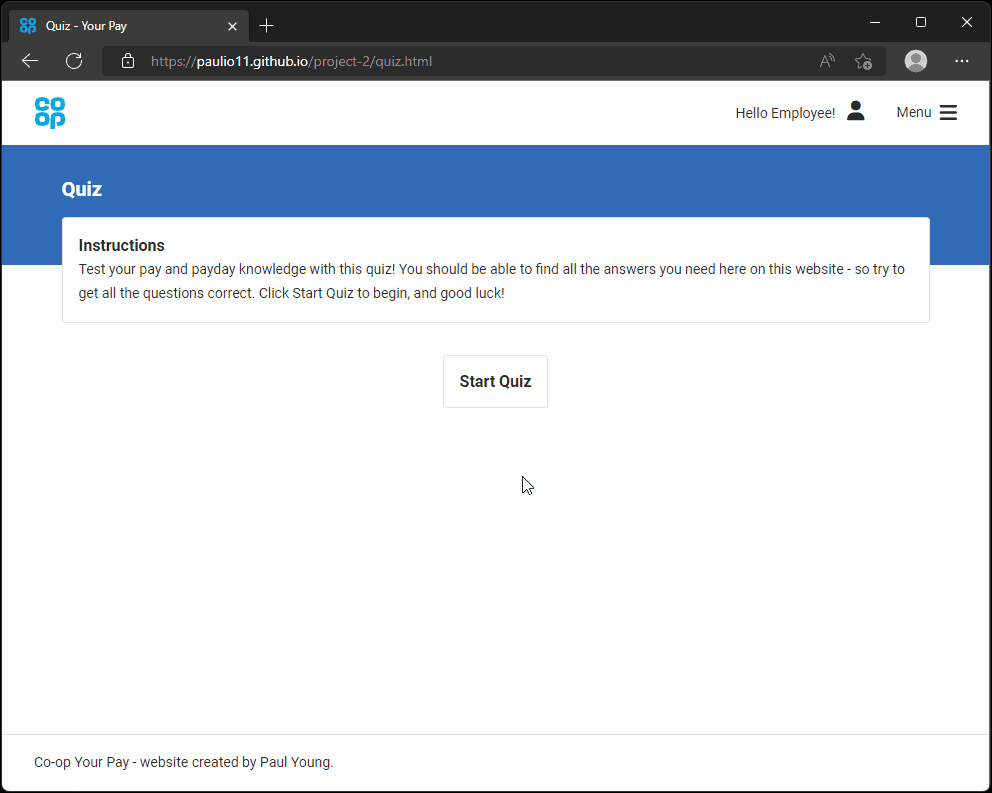Maximize the browser window

(921, 22)
